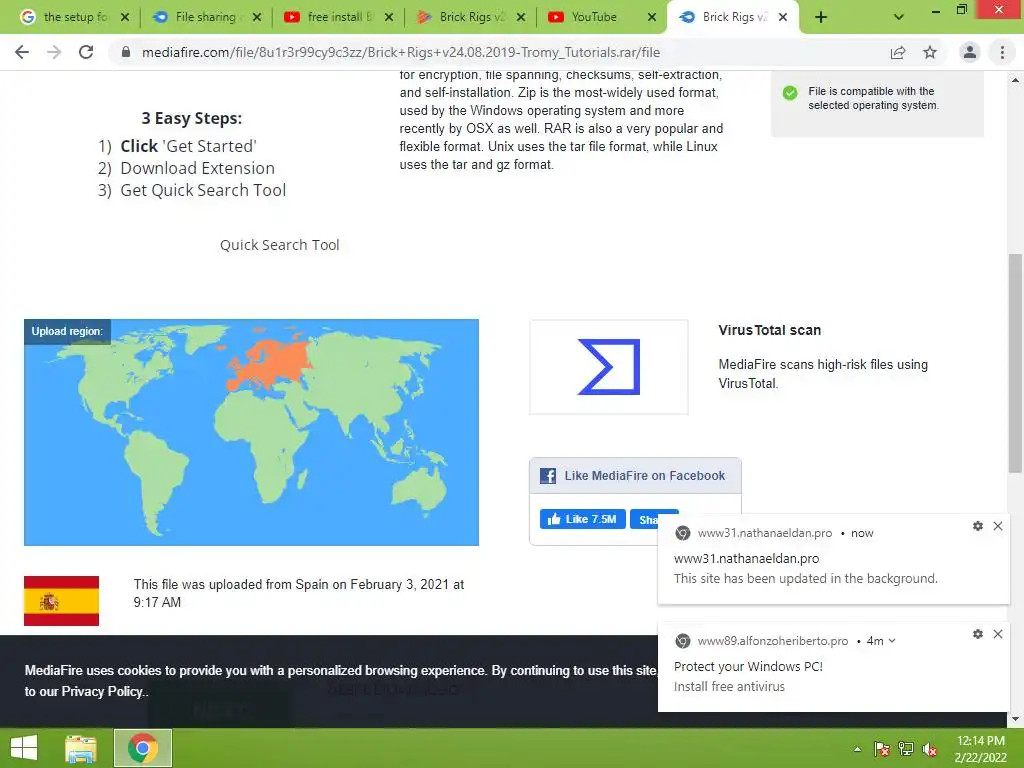Click the 'Quick Search Tool' link
Image resolution: width=1024 pixels, height=768 pixels.
pyautogui.click(x=280, y=245)
